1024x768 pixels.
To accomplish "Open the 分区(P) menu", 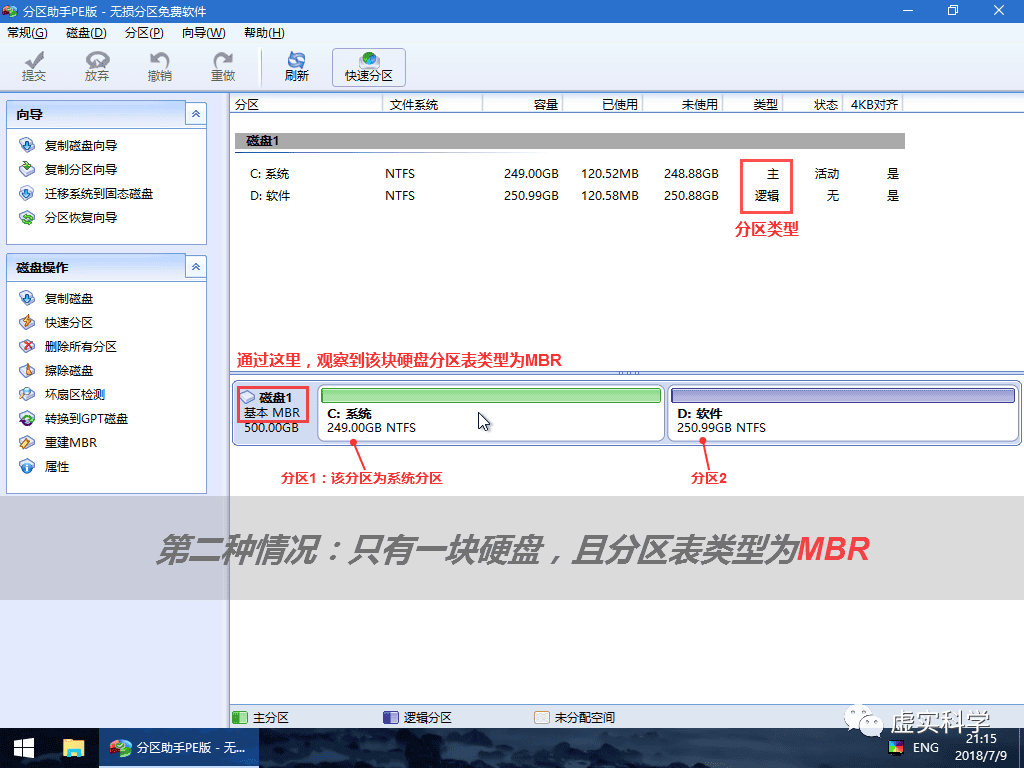I will [x=144, y=33].
